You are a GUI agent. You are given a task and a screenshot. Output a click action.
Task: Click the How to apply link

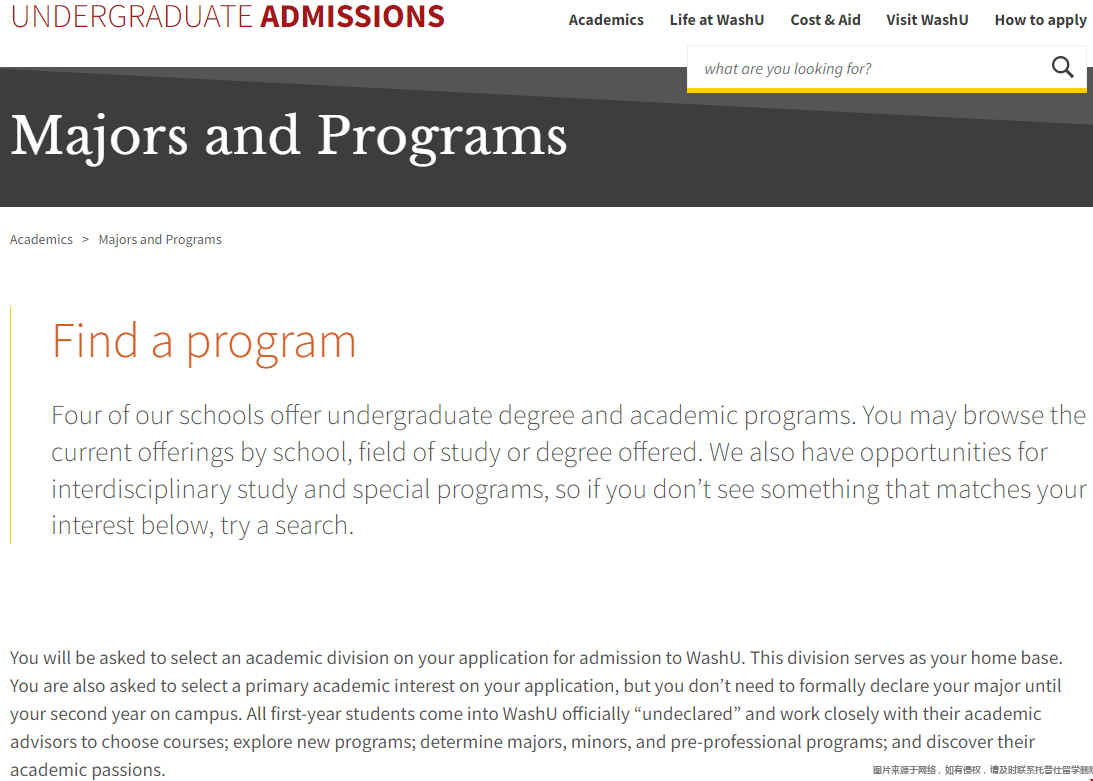(1040, 20)
